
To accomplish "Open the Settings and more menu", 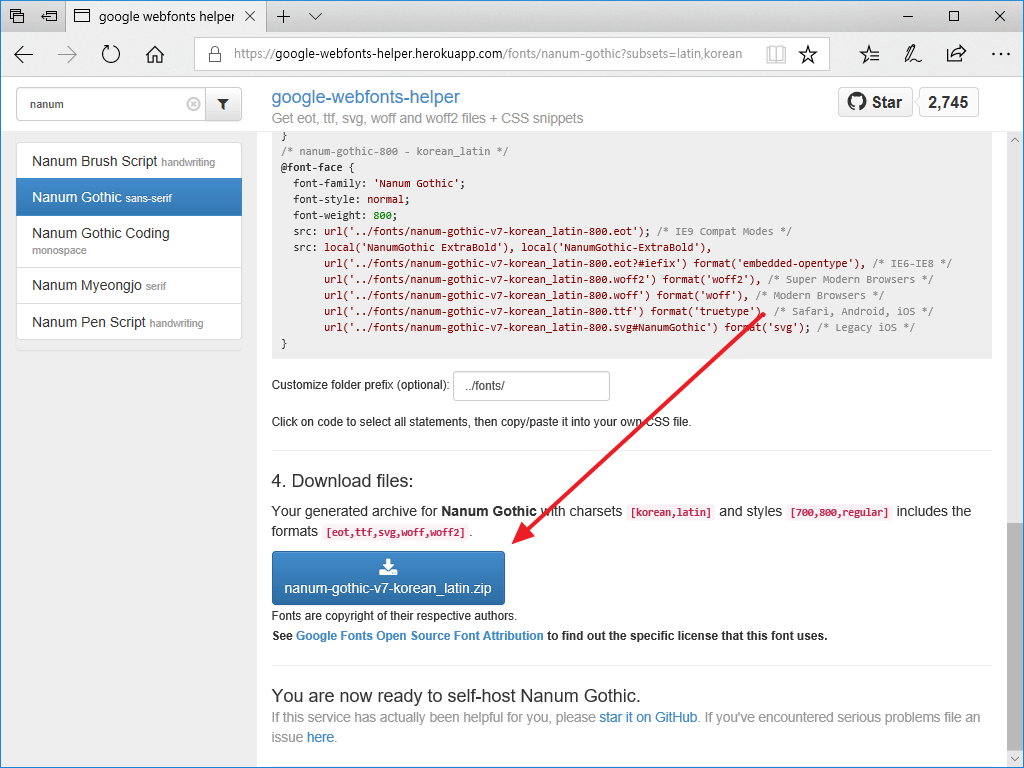I will [x=1000, y=54].
